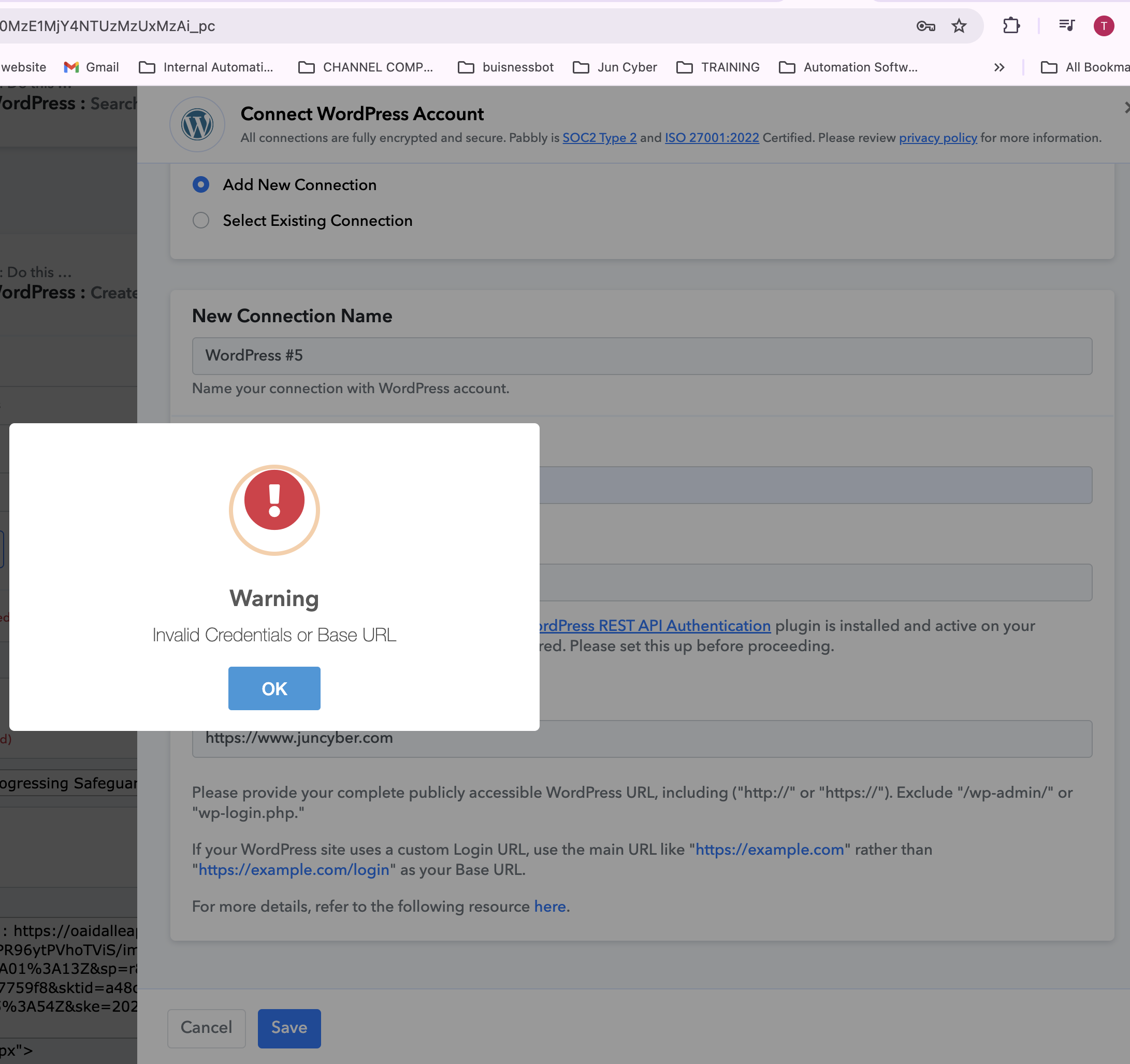Viewport: 1130px width, 1064px height.
Task: Click the 'Connect WordPress Account' heading
Action: (x=362, y=114)
